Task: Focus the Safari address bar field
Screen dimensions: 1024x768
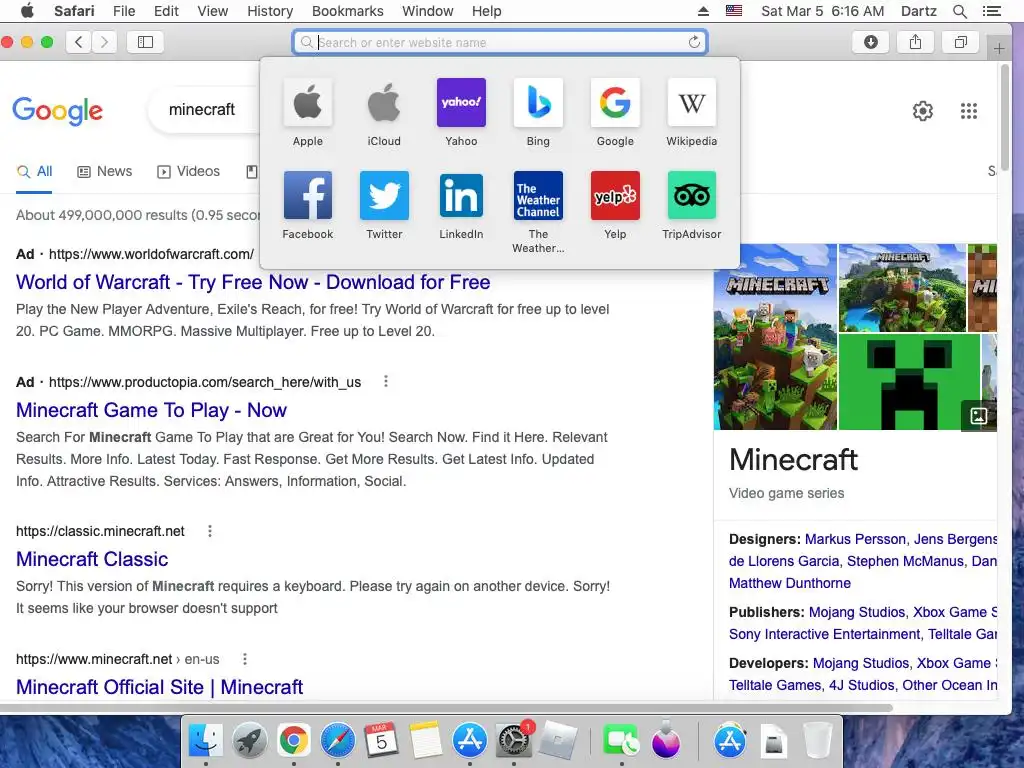Action: [500, 42]
